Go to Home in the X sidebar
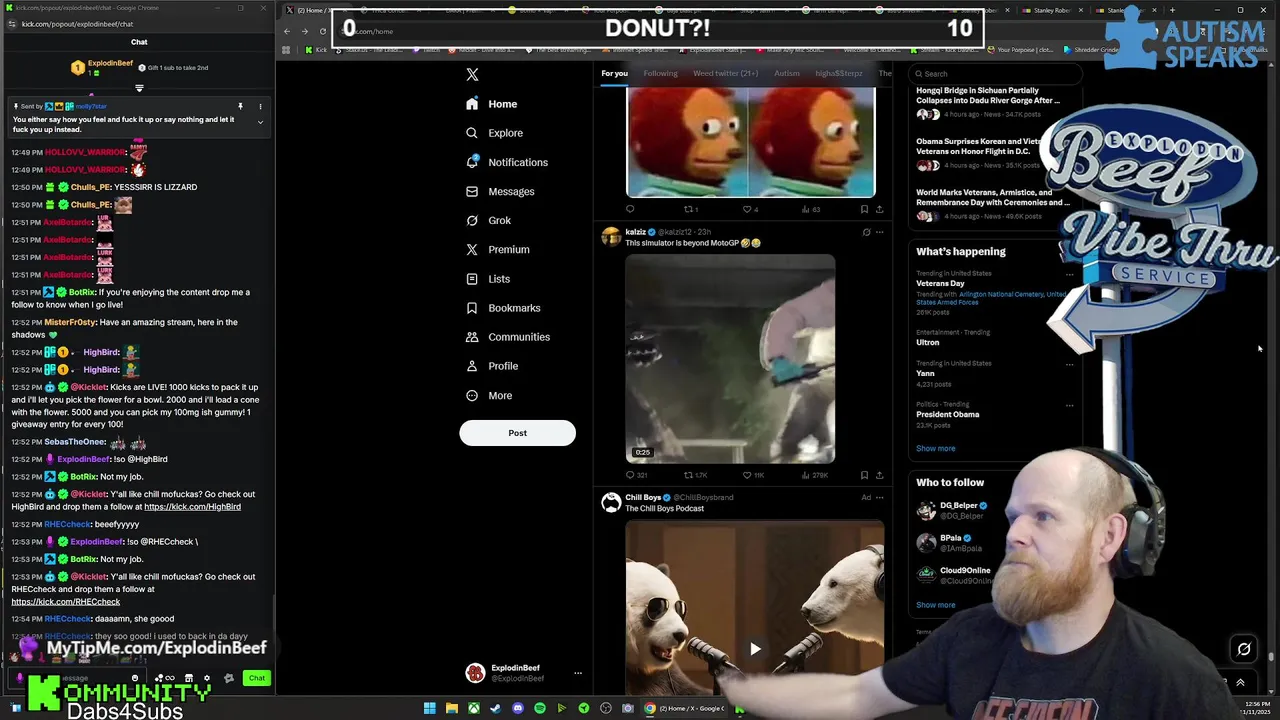 [492, 104]
